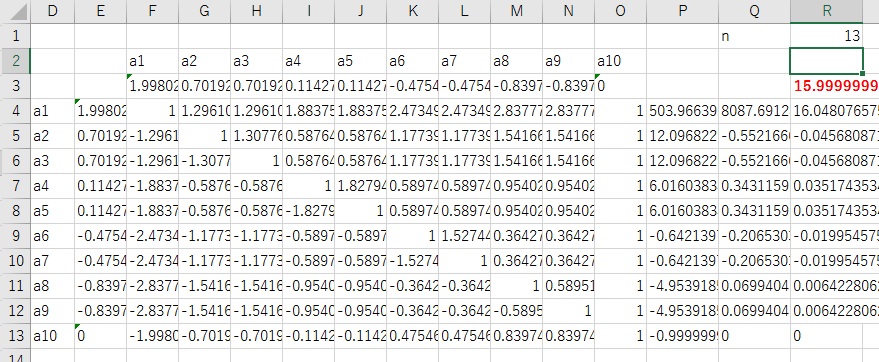Screen dimensions: 879x362
Task: Select row header 1
Action: 15,36
